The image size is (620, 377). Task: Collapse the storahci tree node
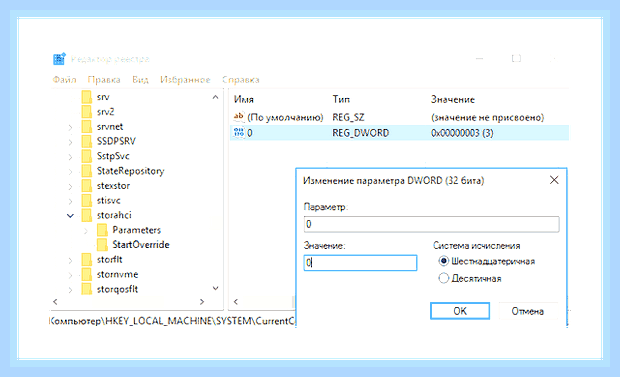tap(70, 216)
